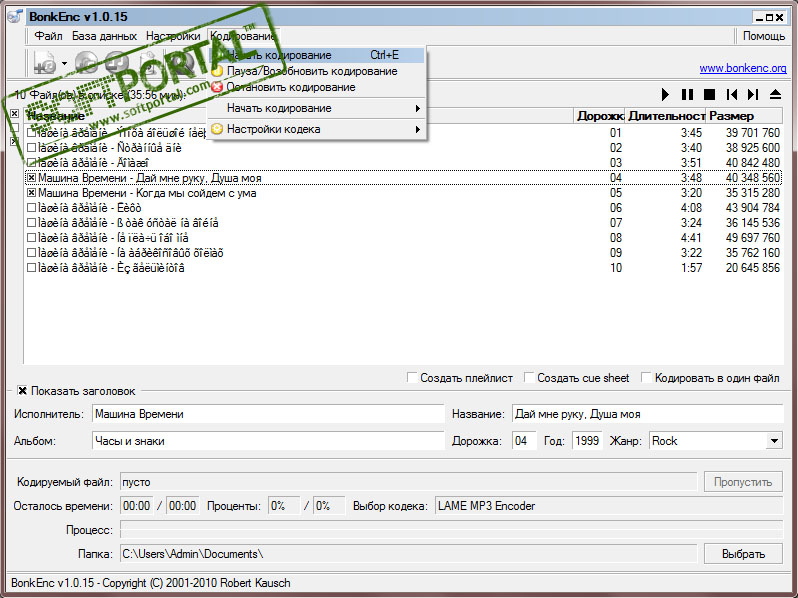
Task: Close the Кодирование menu from the menu bar
Action: tap(243, 36)
